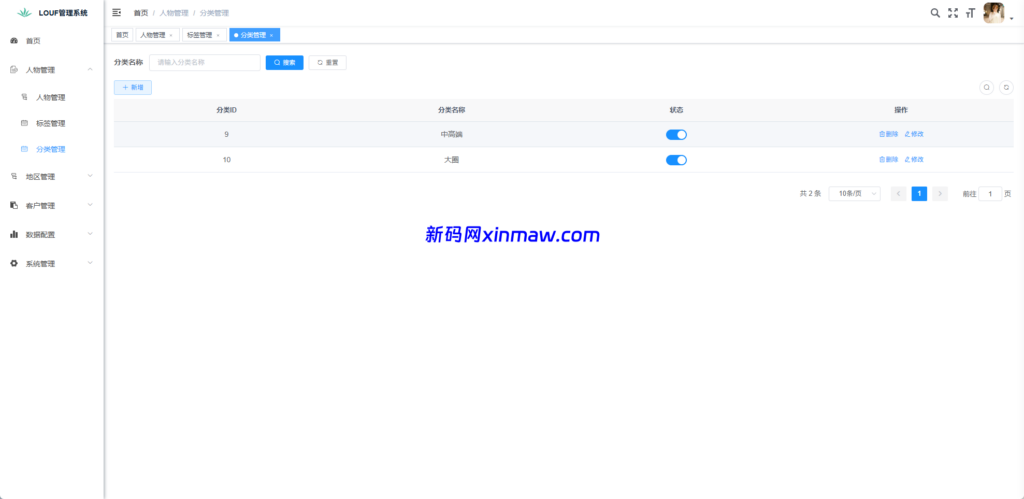This screenshot has height=499, width=1024.
Task: Refresh the table via round refresh icon
Action: click(1006, 87)
